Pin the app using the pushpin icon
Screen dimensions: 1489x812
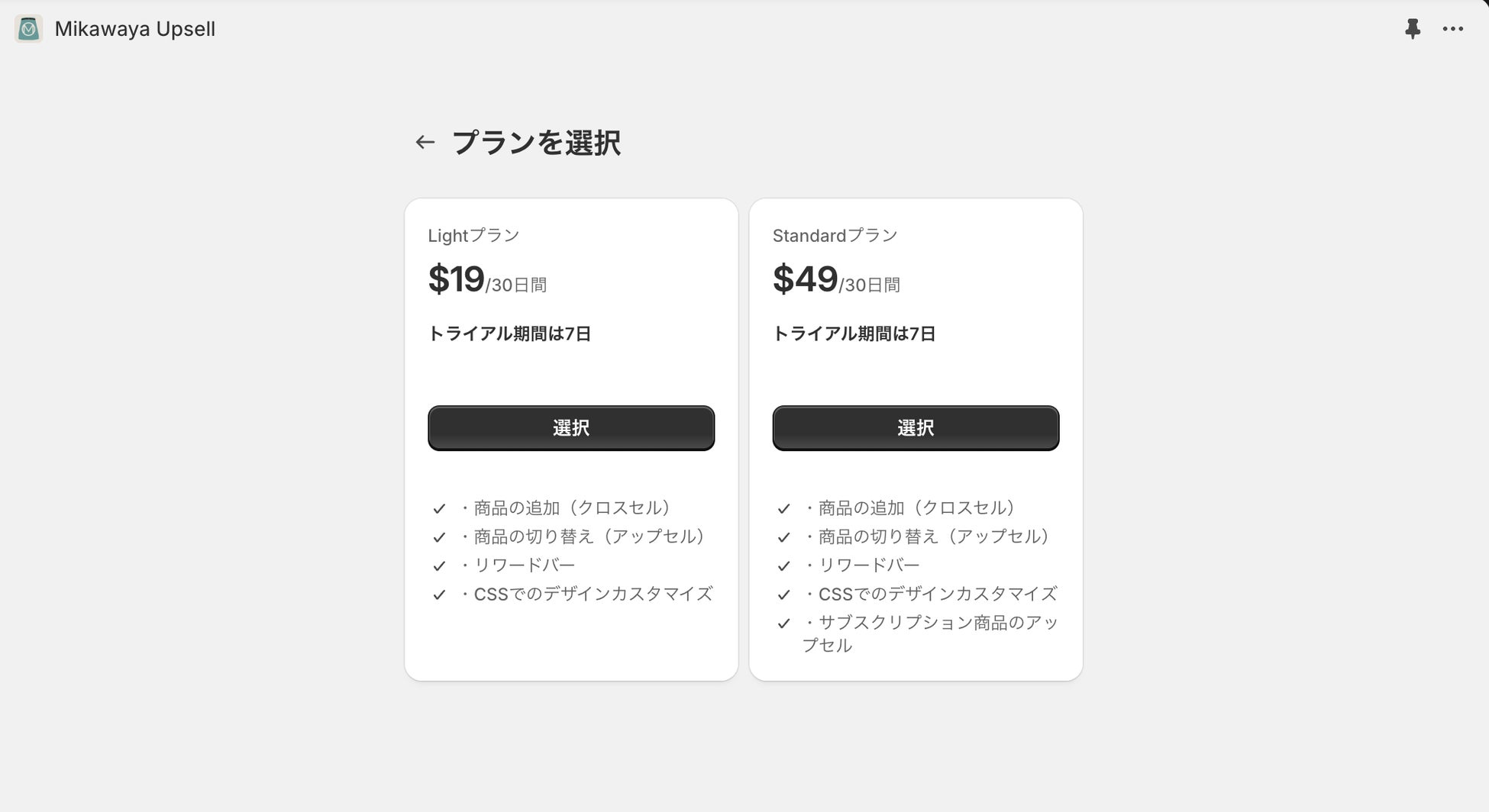click(1412, 29)
